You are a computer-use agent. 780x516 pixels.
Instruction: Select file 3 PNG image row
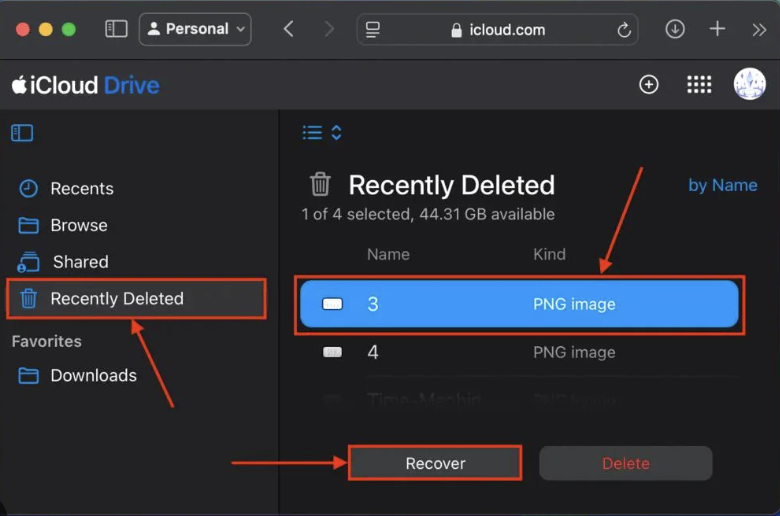click(519, 304)
